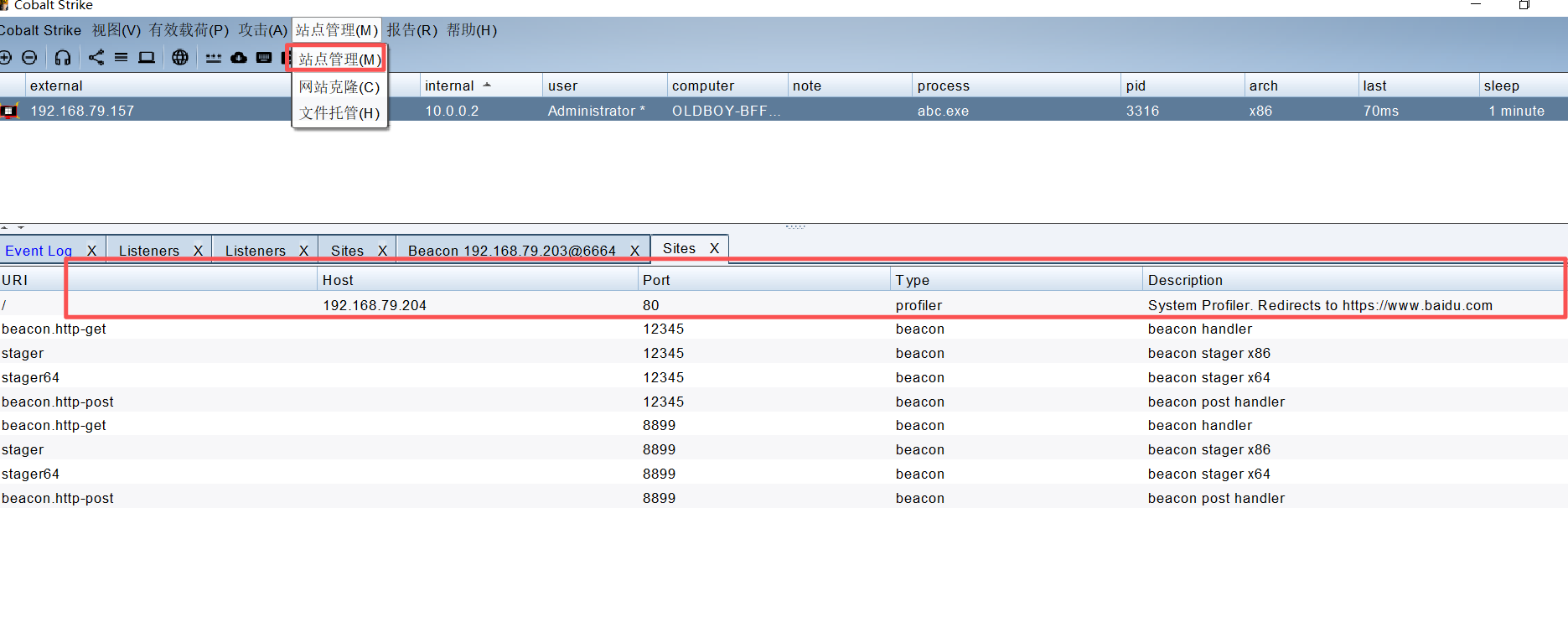Viewport: 1568px width, 617px height.
Task: Select the profiler site 192.168.79.204
Action: tap(784, 305)
